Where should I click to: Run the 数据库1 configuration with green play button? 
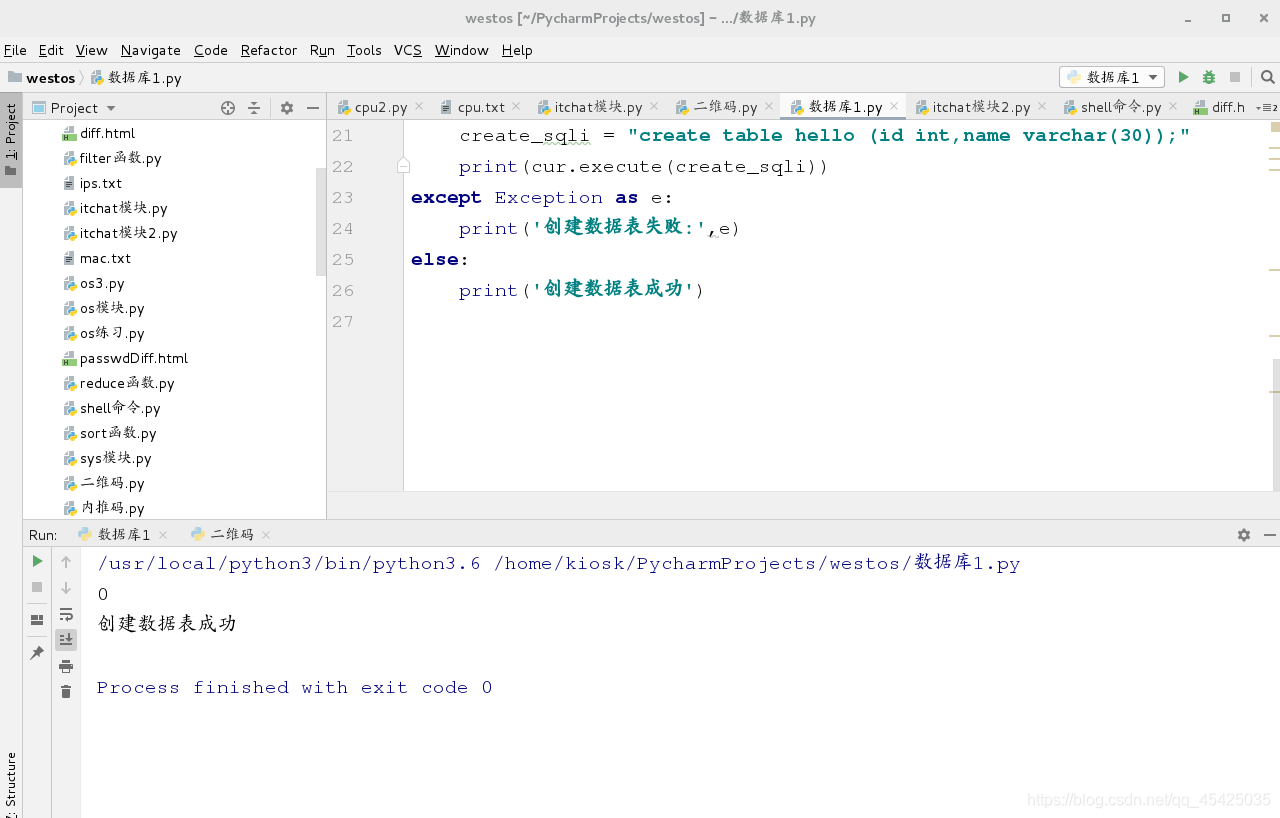[x=1183, y=77]
